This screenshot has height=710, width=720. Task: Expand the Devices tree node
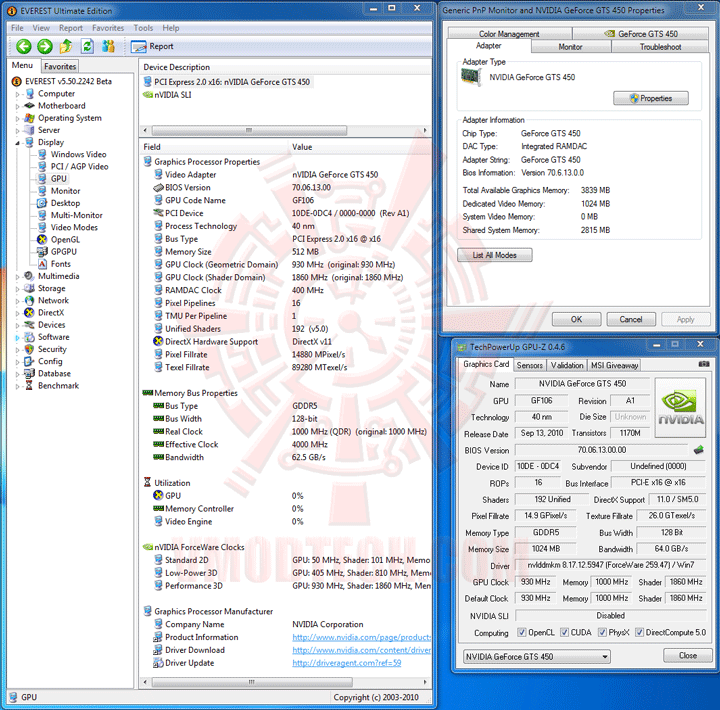point(18,325)
